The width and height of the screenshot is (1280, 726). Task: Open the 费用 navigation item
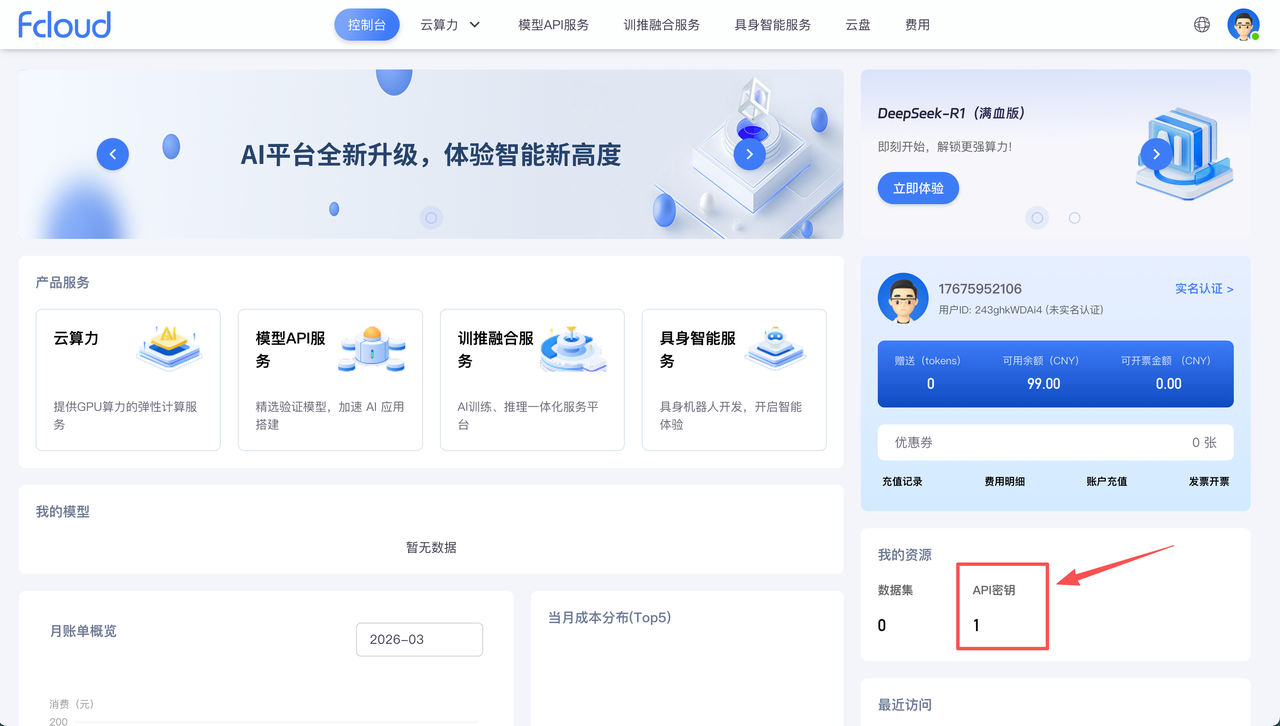(917, 25)
